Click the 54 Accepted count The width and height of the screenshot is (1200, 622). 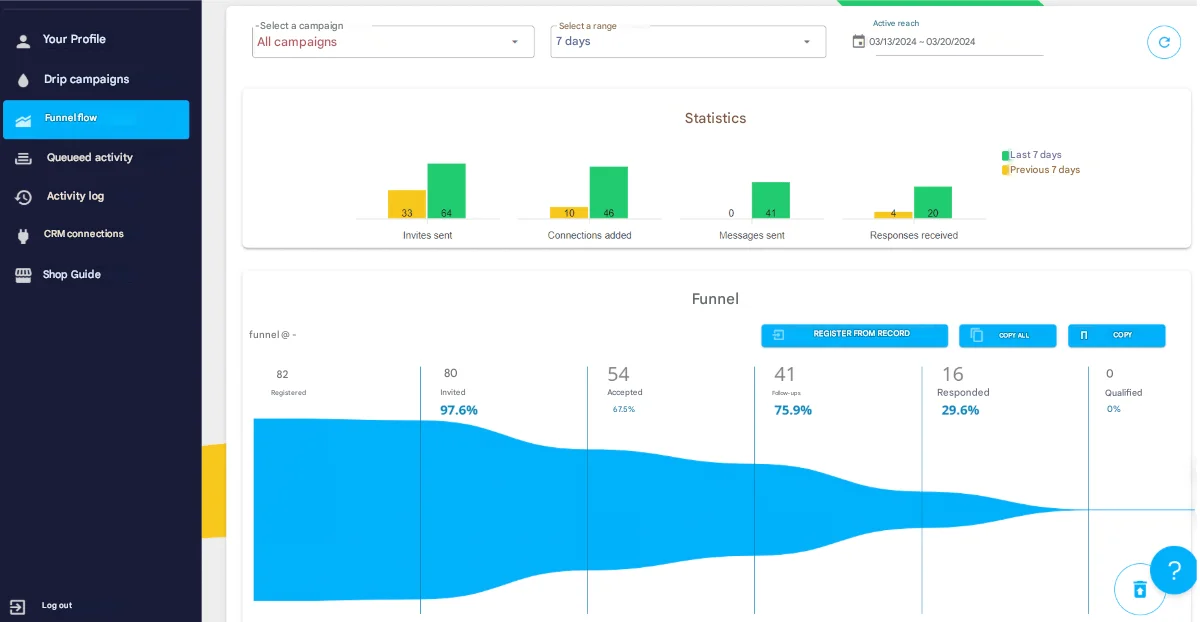(619, 375)
